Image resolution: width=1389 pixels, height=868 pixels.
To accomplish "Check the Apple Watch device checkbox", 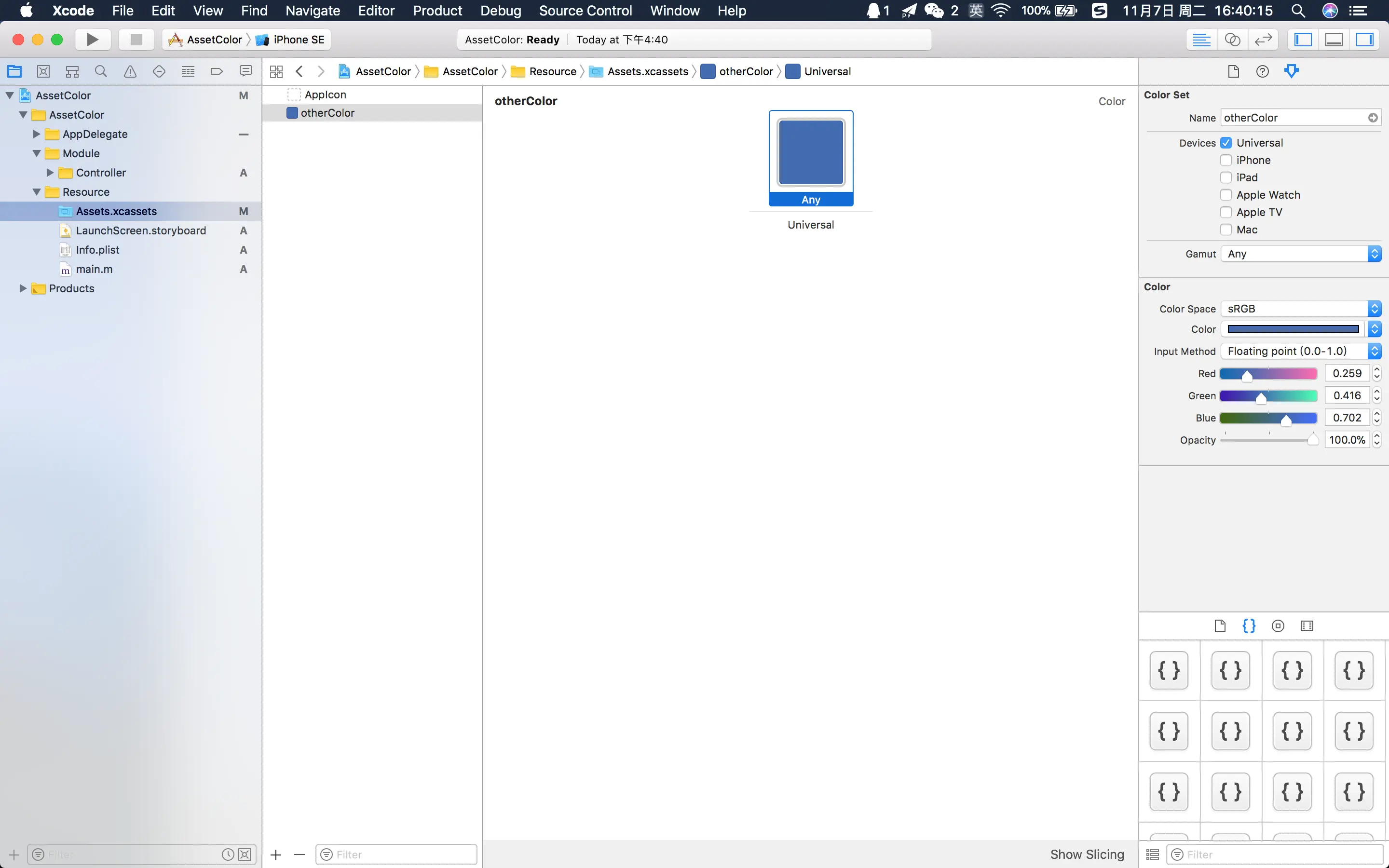I will point(1226,195).
